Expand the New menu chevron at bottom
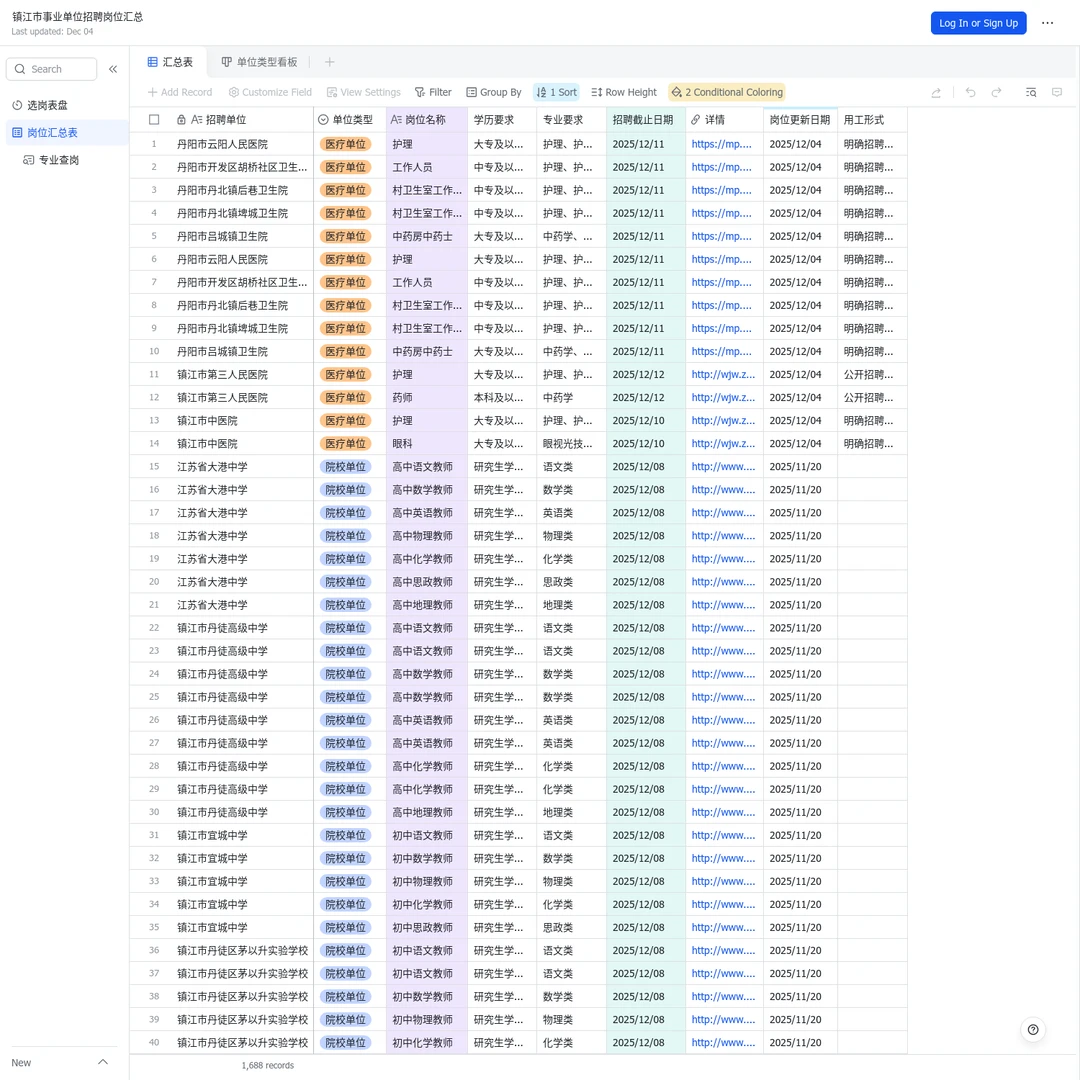 103,1062
